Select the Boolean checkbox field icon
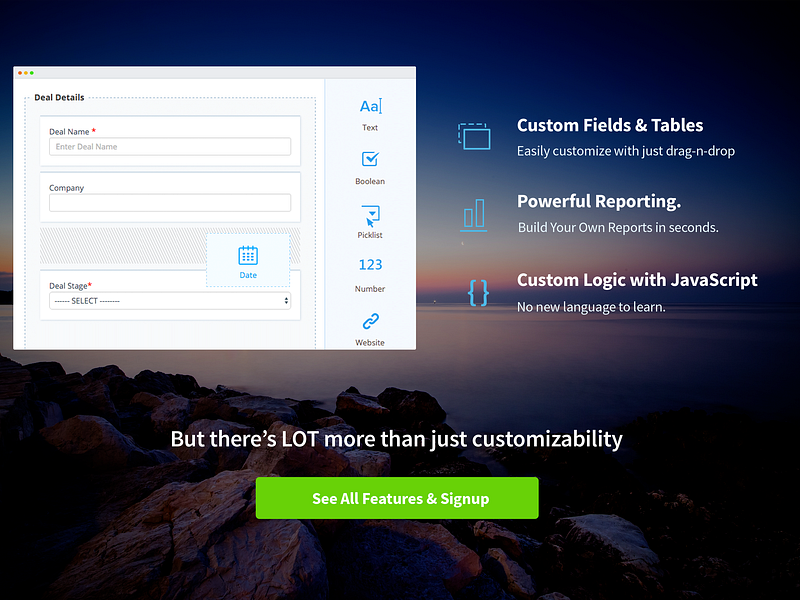The height and width of the screenshot is (600, 800). 370,159
